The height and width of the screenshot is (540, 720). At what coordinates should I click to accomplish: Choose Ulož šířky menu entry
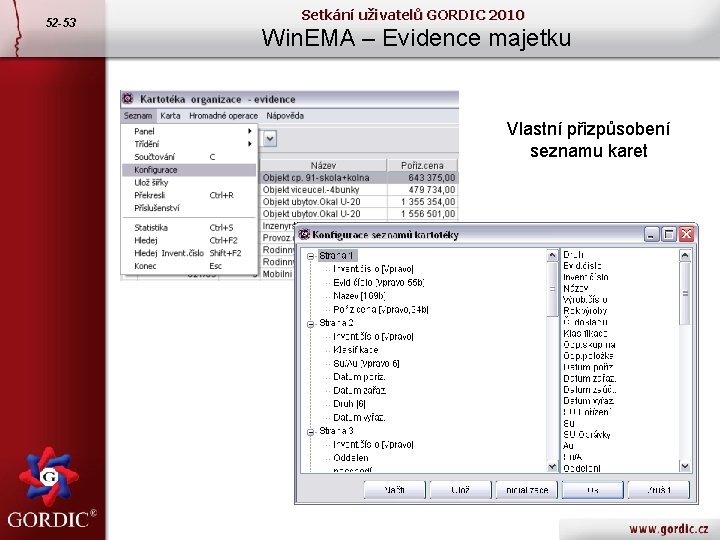click(189, 183)
